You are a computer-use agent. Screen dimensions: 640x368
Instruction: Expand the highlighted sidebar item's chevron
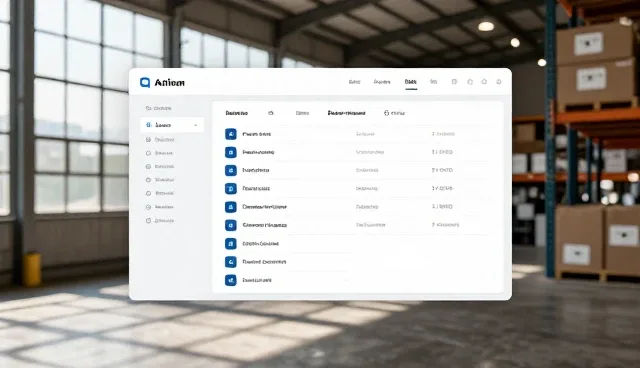196,125
